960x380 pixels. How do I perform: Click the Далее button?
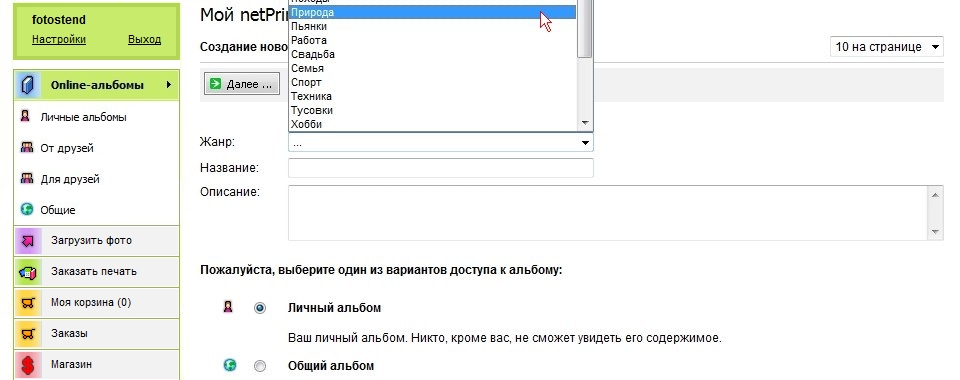point(242,84)
